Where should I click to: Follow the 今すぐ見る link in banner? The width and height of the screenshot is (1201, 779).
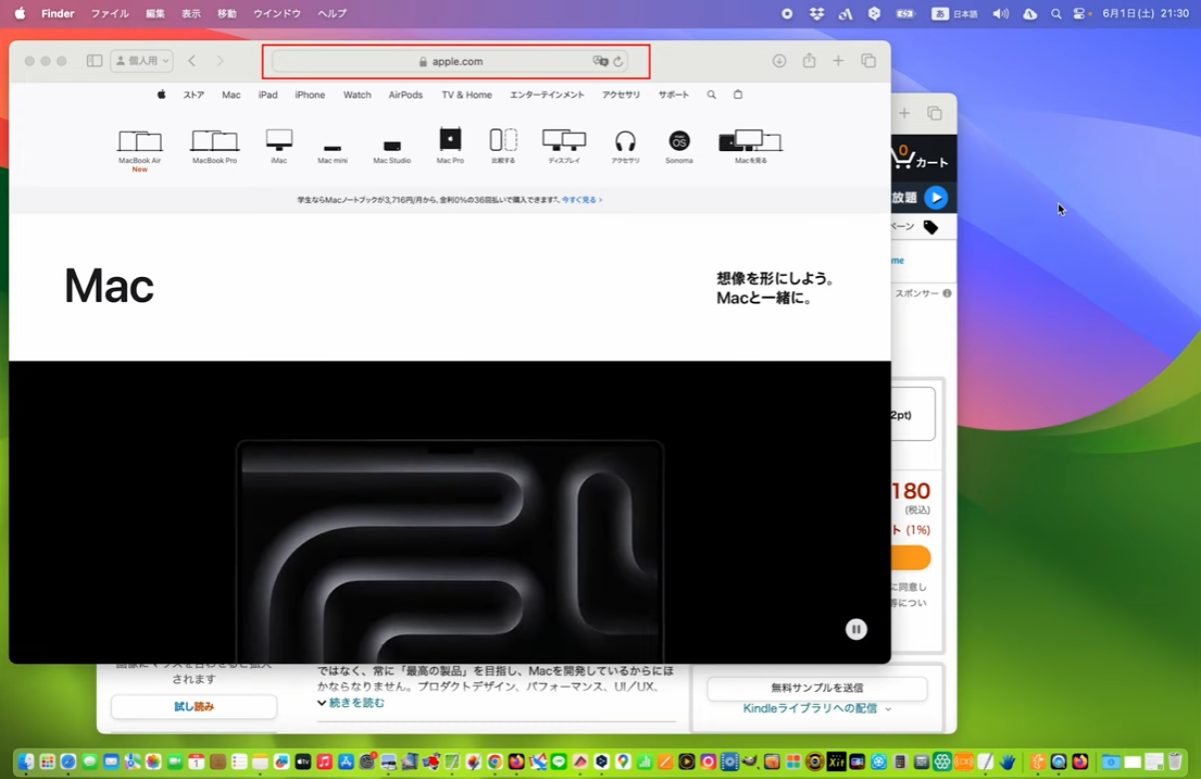582,200
